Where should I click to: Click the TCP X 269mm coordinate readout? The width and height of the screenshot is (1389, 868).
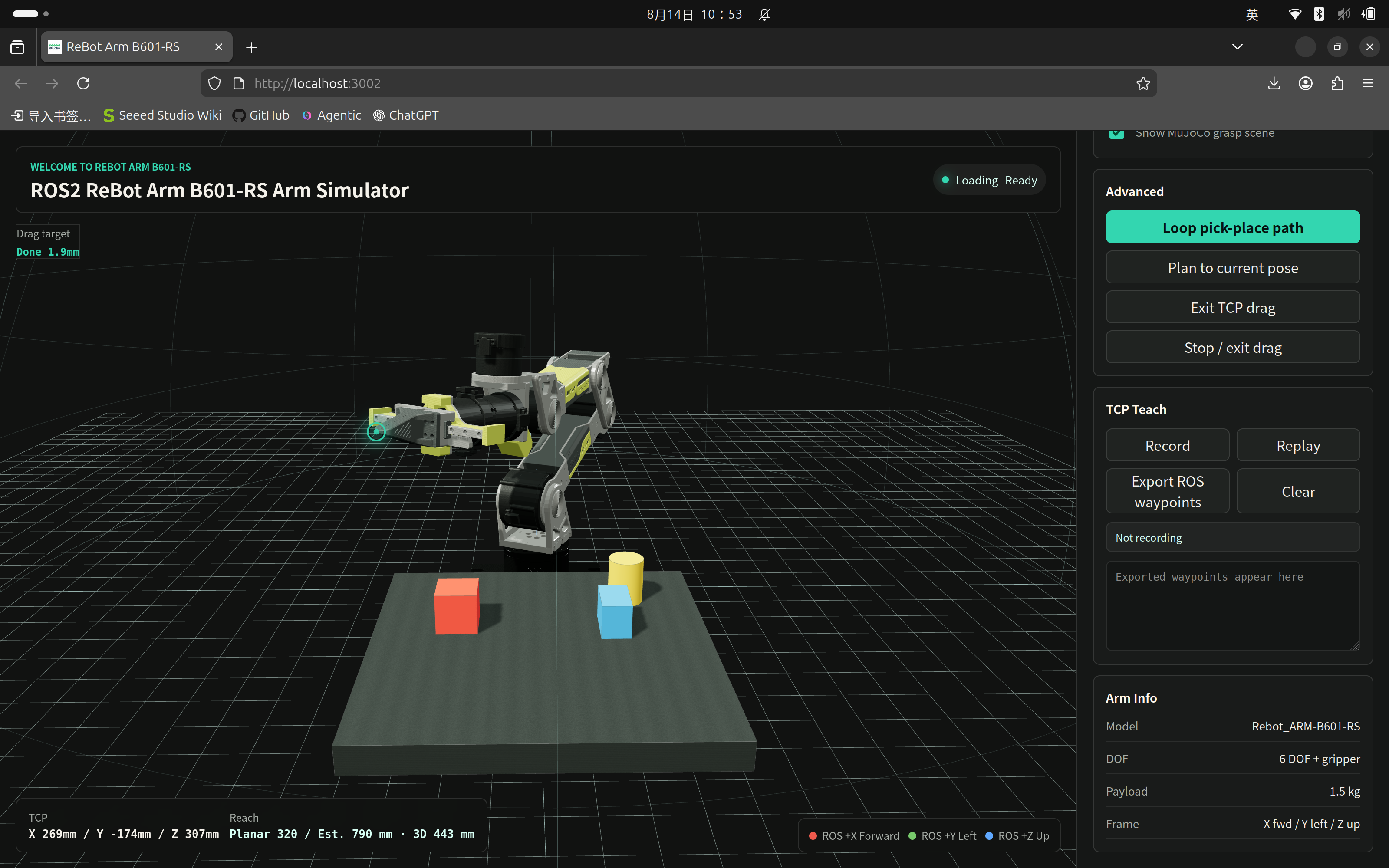123,834
